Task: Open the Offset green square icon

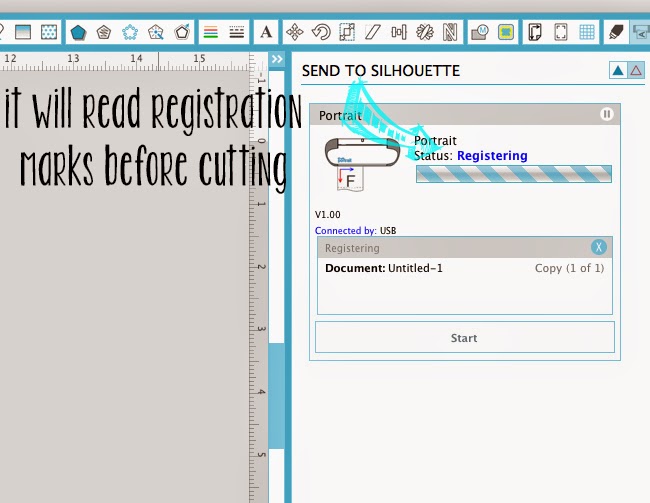Action: [x=506, y=32]
